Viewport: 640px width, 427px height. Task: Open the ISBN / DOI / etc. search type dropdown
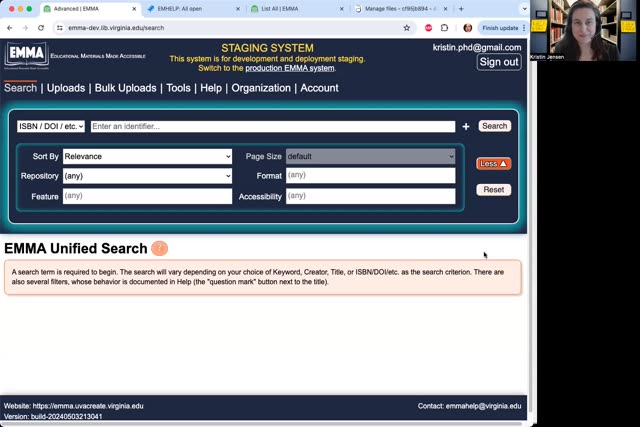pyautogui.click(x=51, y=127)
